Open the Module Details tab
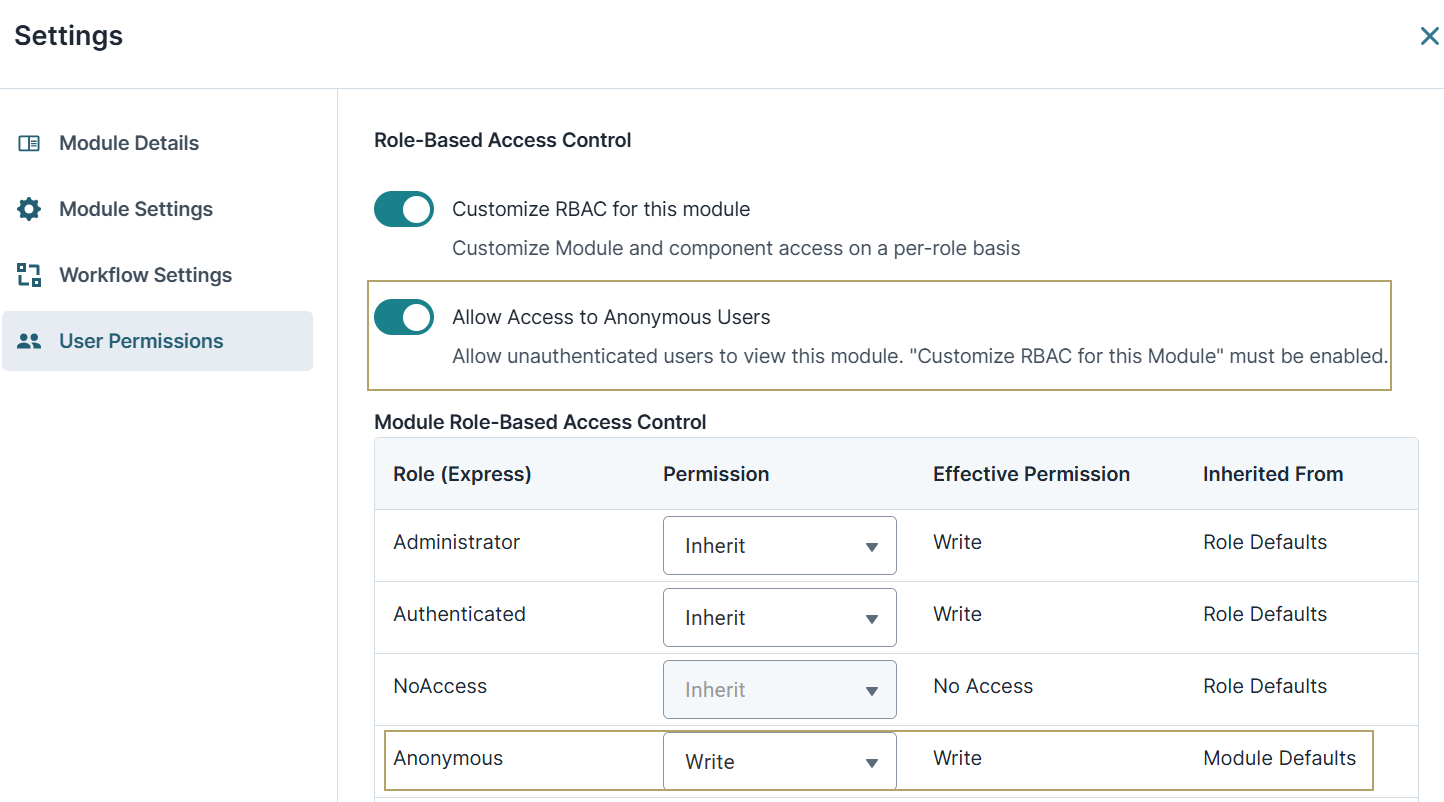Image resolution: width=1444 pixels, height=802 pixels. (x=157, y=143)
